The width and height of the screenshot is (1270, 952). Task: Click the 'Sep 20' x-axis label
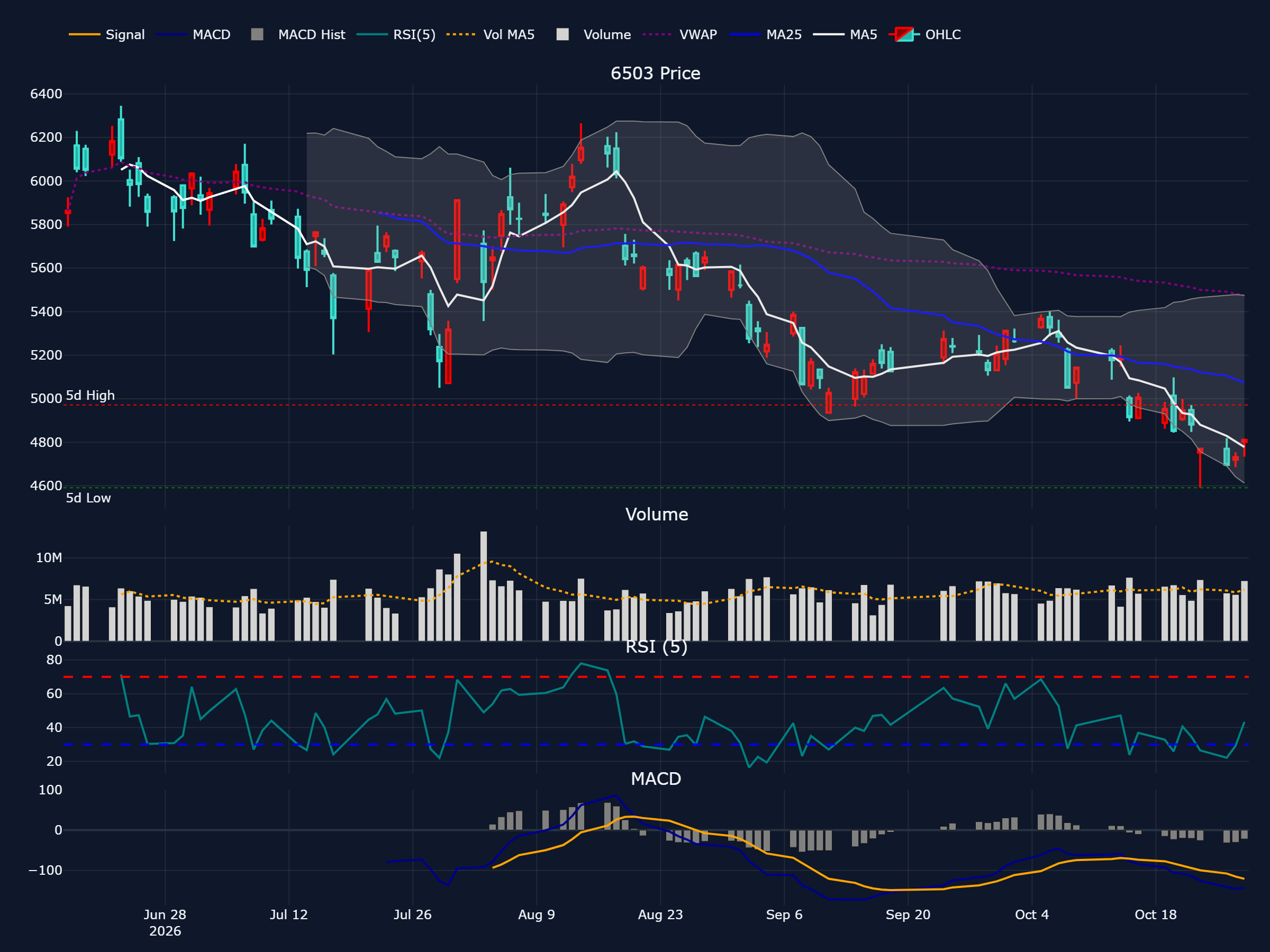tap(908, 914)
